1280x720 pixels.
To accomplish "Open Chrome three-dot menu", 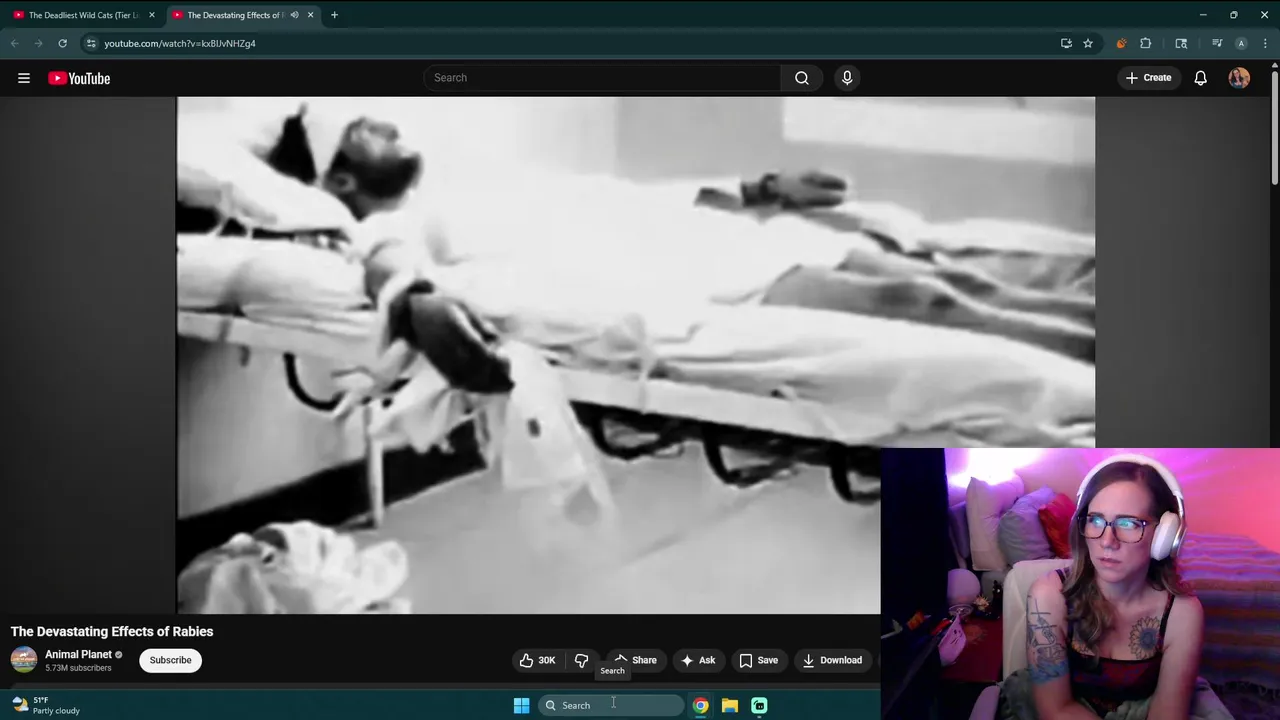I will click(x=1265, y=43).
